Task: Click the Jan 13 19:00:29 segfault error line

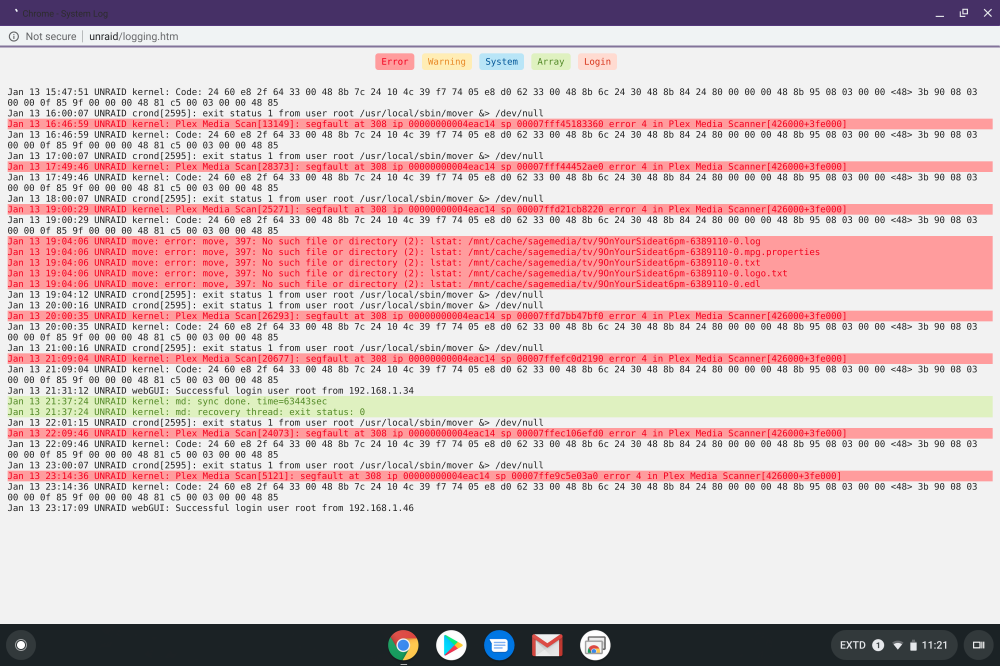Action: (500, 209)
